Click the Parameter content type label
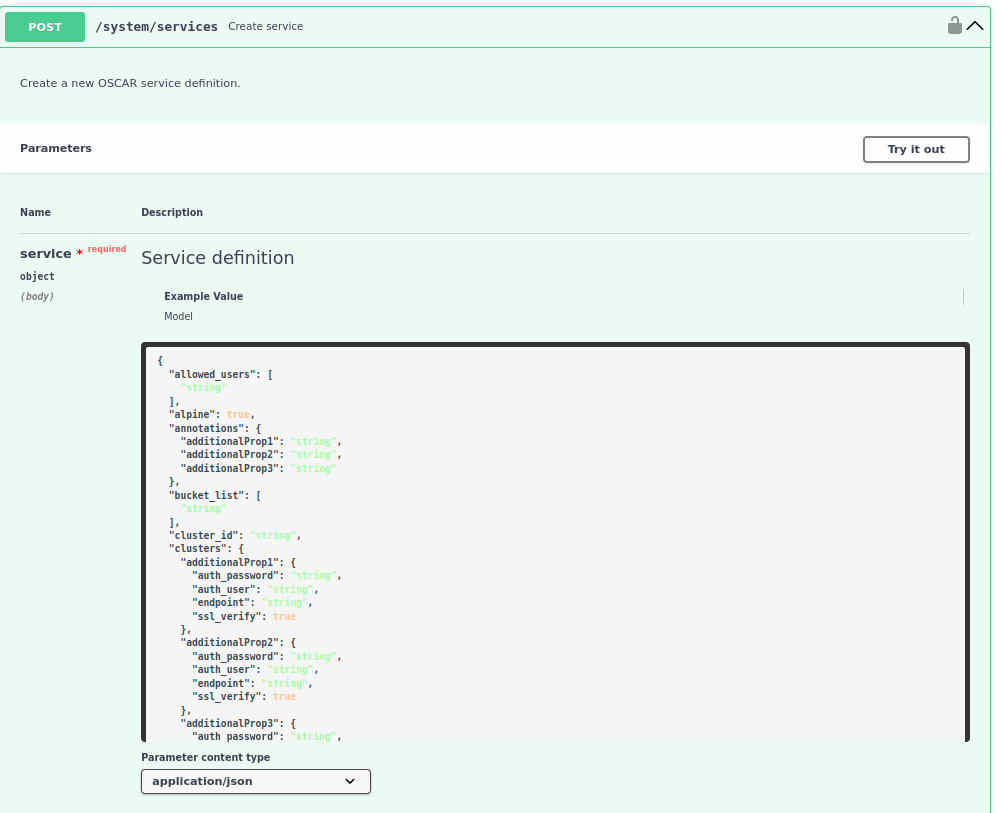The width and height of the screenshot is (1002, 813). pyautogui.click(x=206, y=757)
